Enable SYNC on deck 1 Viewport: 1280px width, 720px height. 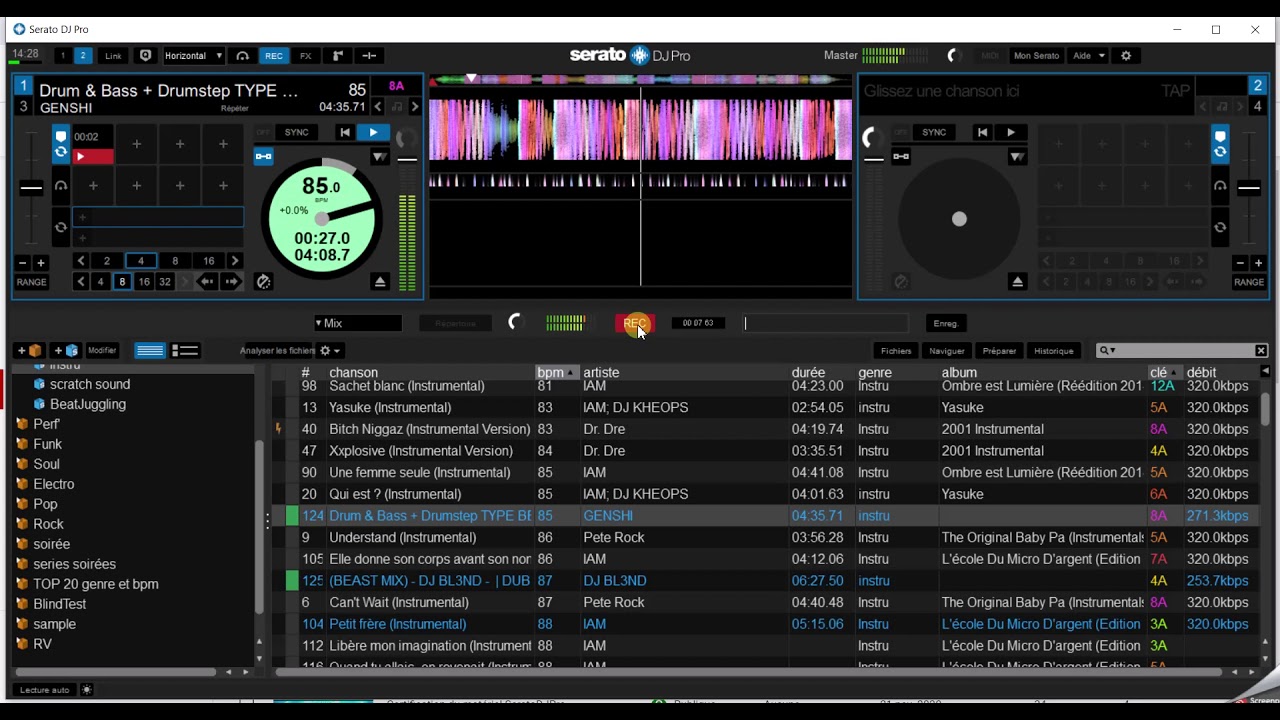297,132
